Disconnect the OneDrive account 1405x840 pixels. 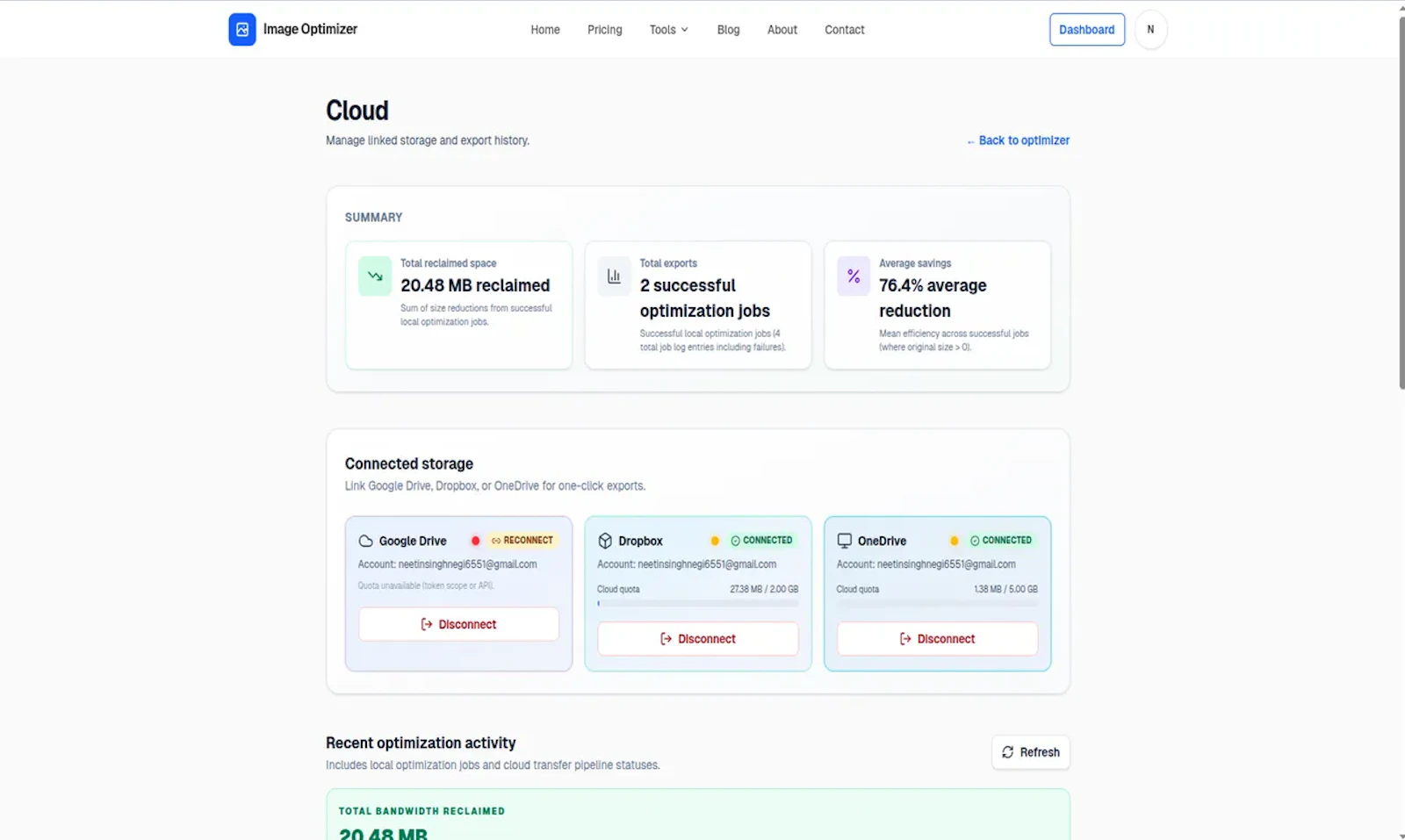(x=937, y=639)
